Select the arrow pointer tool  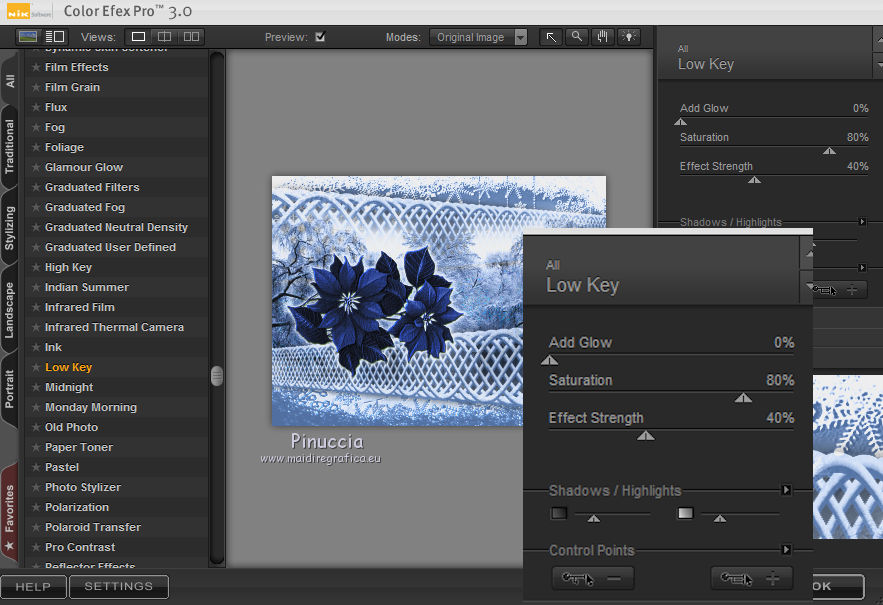tap(551, 37)
